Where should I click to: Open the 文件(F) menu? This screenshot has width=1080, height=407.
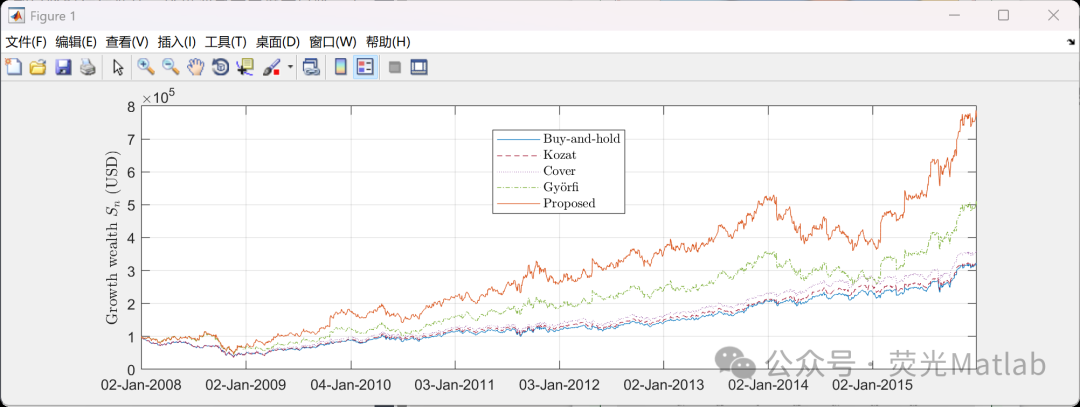[26, 42]
